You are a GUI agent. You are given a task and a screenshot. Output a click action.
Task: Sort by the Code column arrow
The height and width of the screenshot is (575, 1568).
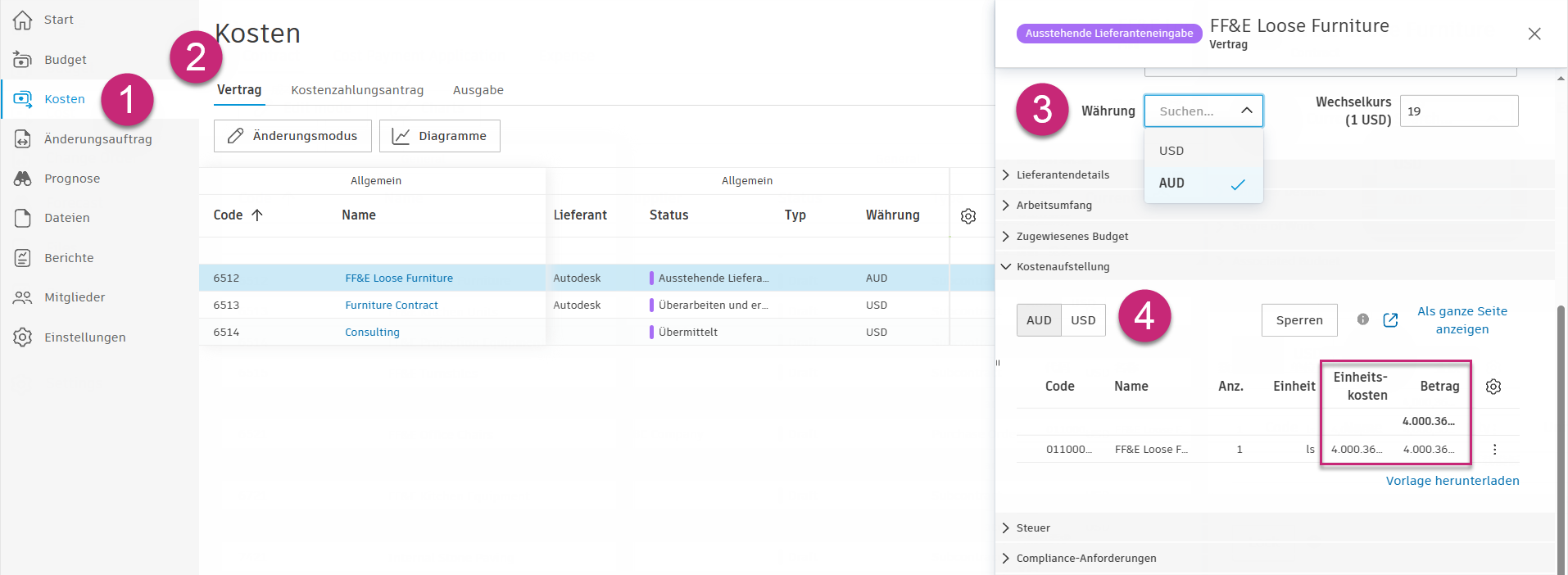tap(257, 215)
